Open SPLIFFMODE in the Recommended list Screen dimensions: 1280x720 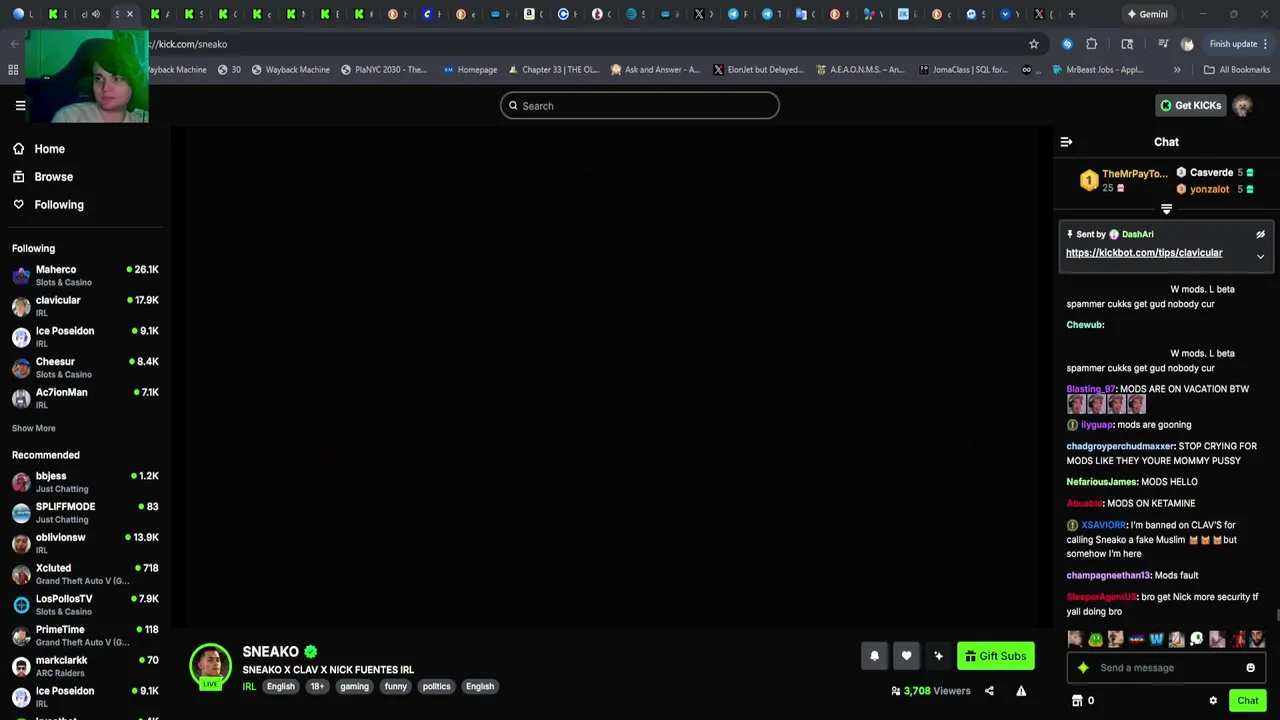(85, 513)
